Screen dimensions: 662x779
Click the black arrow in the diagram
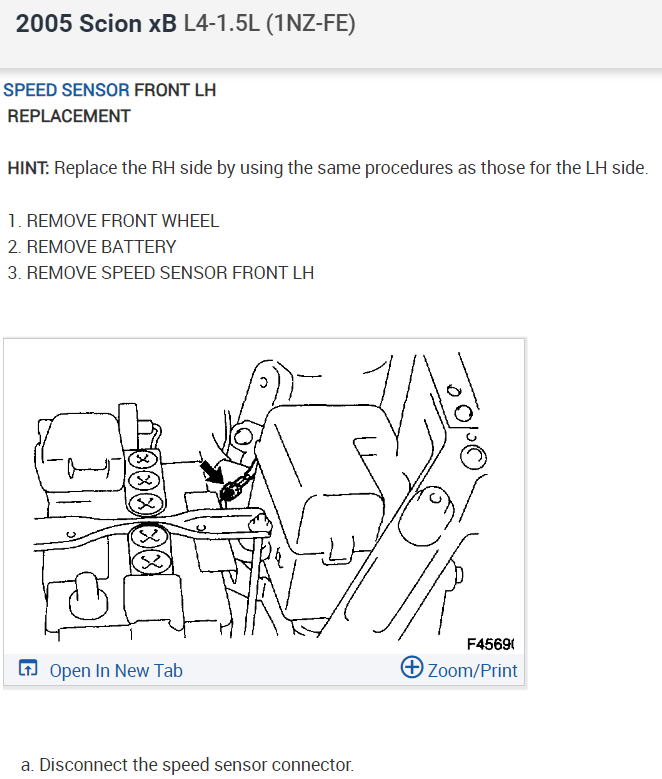212,471
